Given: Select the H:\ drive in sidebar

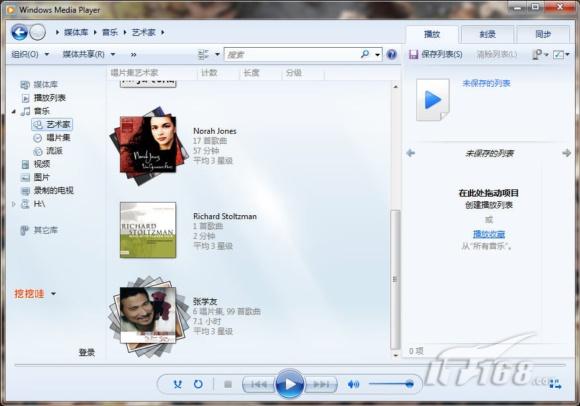Looking at the screenshot, I should 39,204.
